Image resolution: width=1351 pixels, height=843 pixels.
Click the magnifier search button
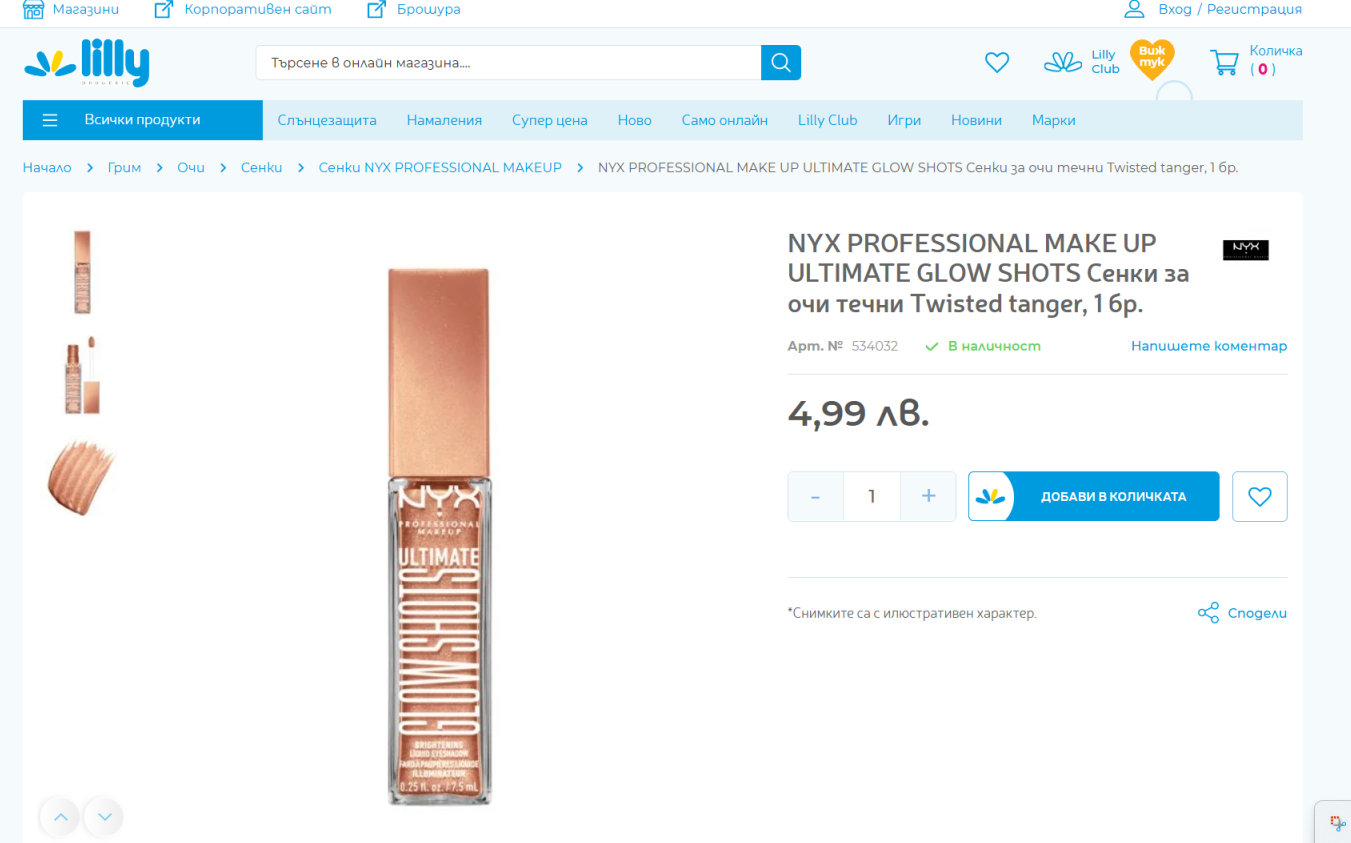point(781,63)
